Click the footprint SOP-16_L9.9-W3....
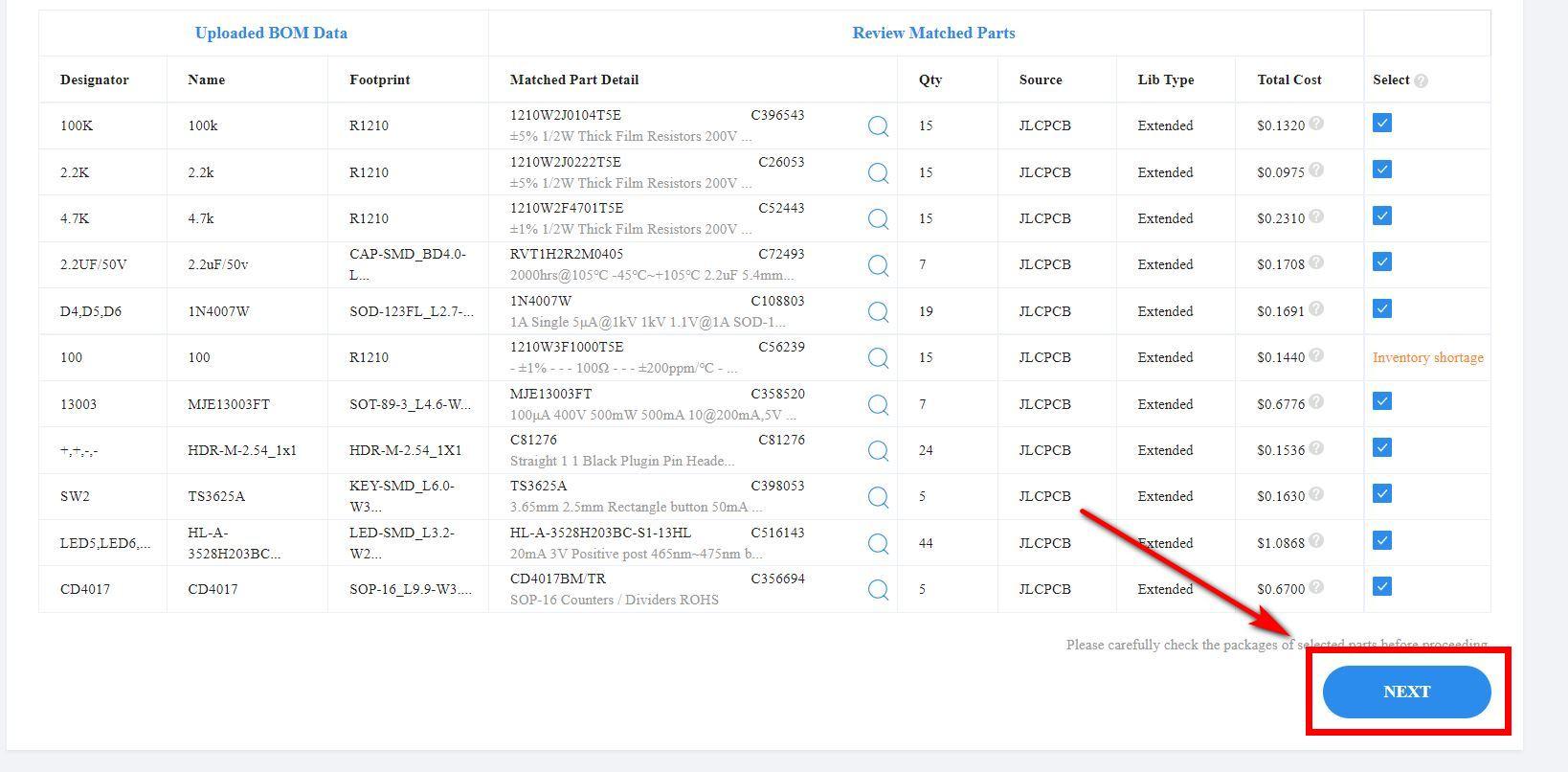 click(410, 589)
